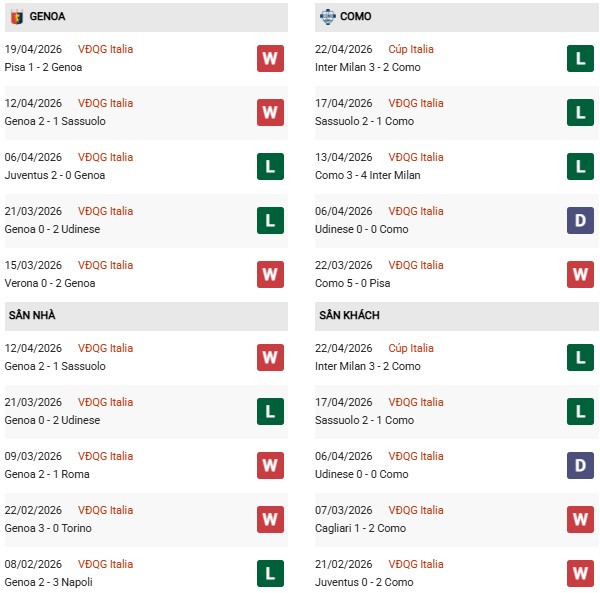The width and height of the screenshot is (600, 593).
Task: Click the W badge for Pisa 1-2 Genoa
Action: pos(270,59)
